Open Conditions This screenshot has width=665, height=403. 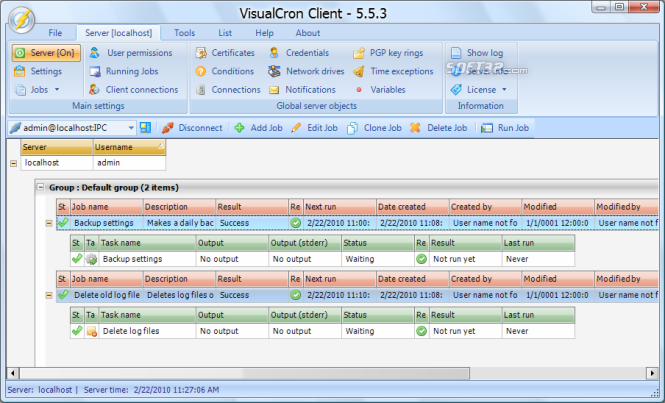[225, 71]
